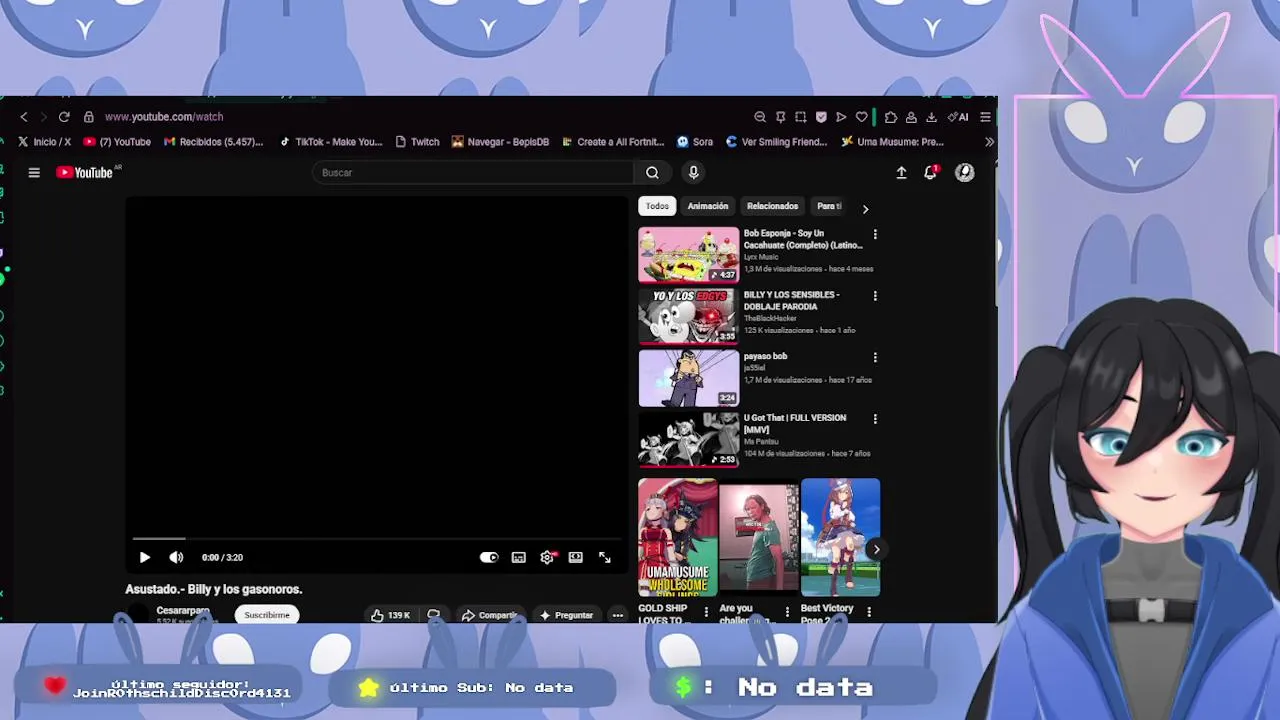The height and width of the screenshot is (720, 1280).
Task: Open the site info padlock icon
Action: coord(88,117)
